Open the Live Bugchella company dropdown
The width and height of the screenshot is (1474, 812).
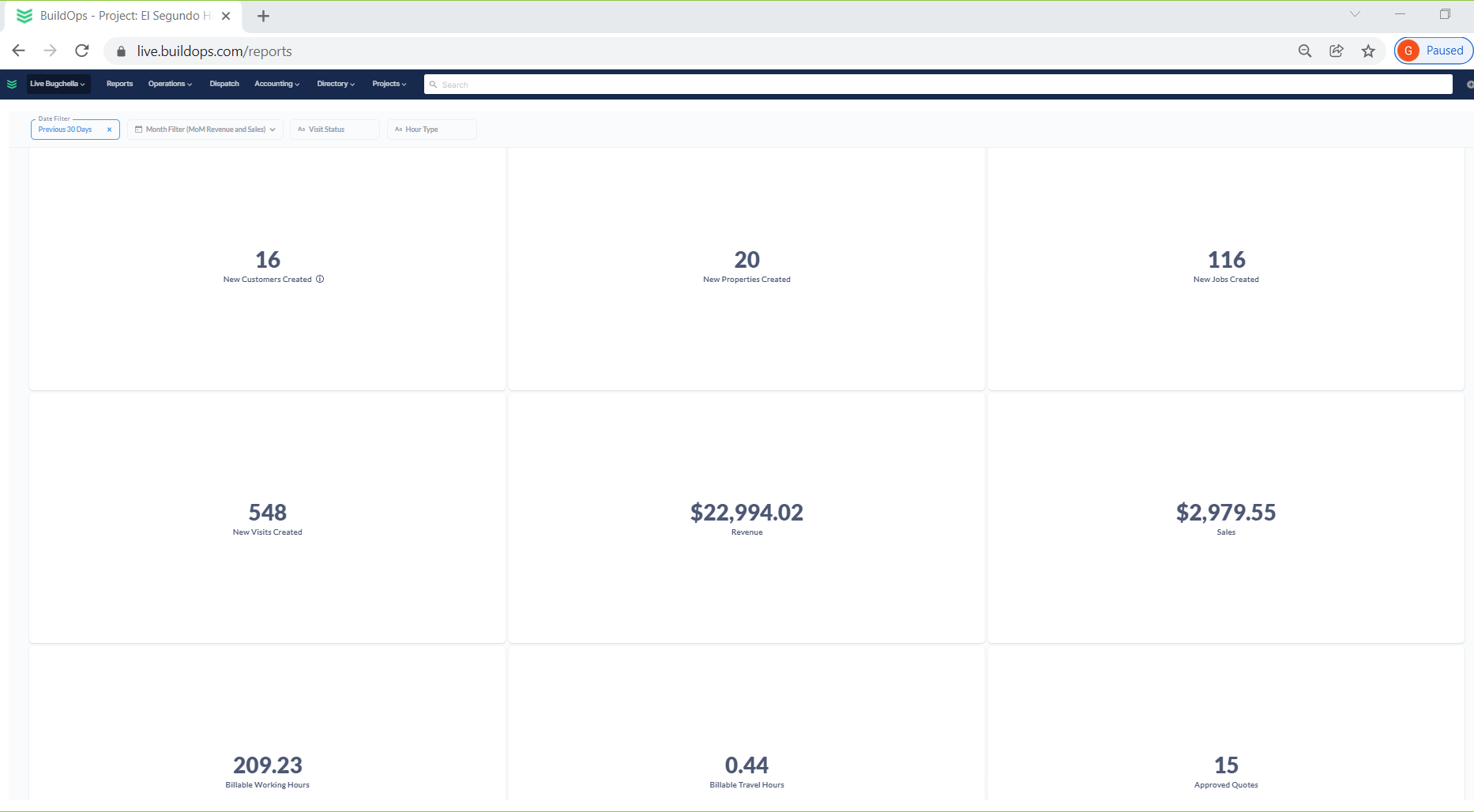(58, 84)
